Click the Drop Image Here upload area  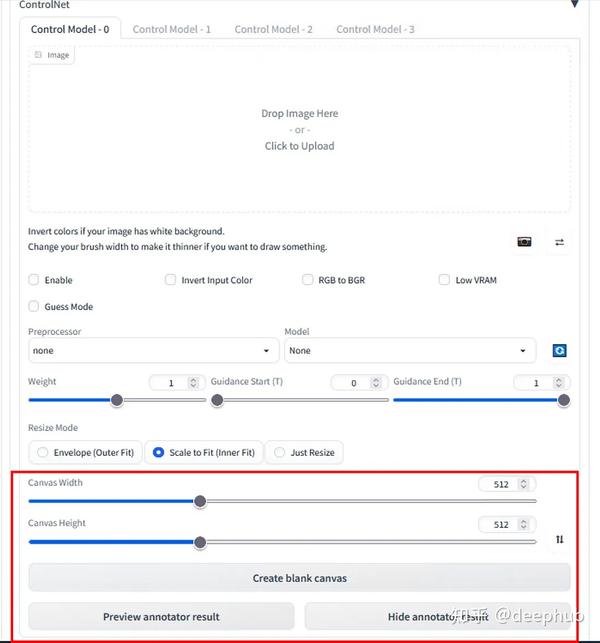(x=299, y=129)
